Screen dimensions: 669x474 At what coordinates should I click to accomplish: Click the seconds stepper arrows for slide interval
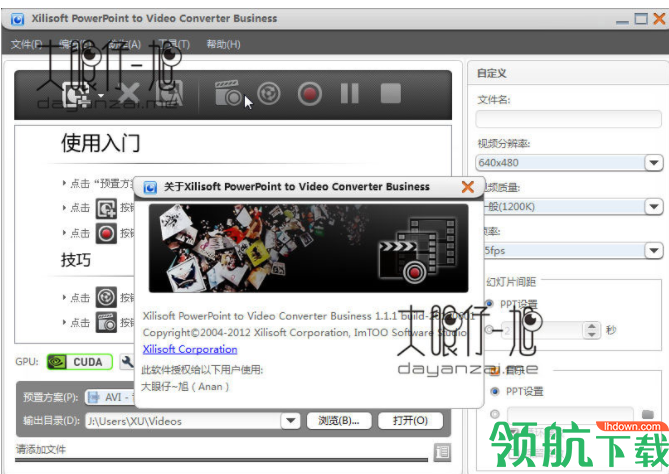(592, 330)
